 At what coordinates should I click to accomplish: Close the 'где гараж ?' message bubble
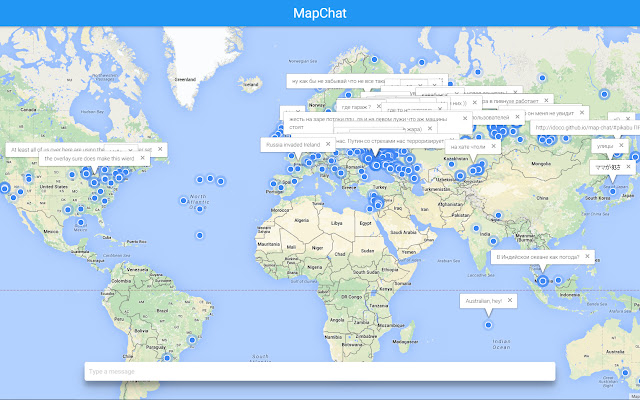point(379,107)
